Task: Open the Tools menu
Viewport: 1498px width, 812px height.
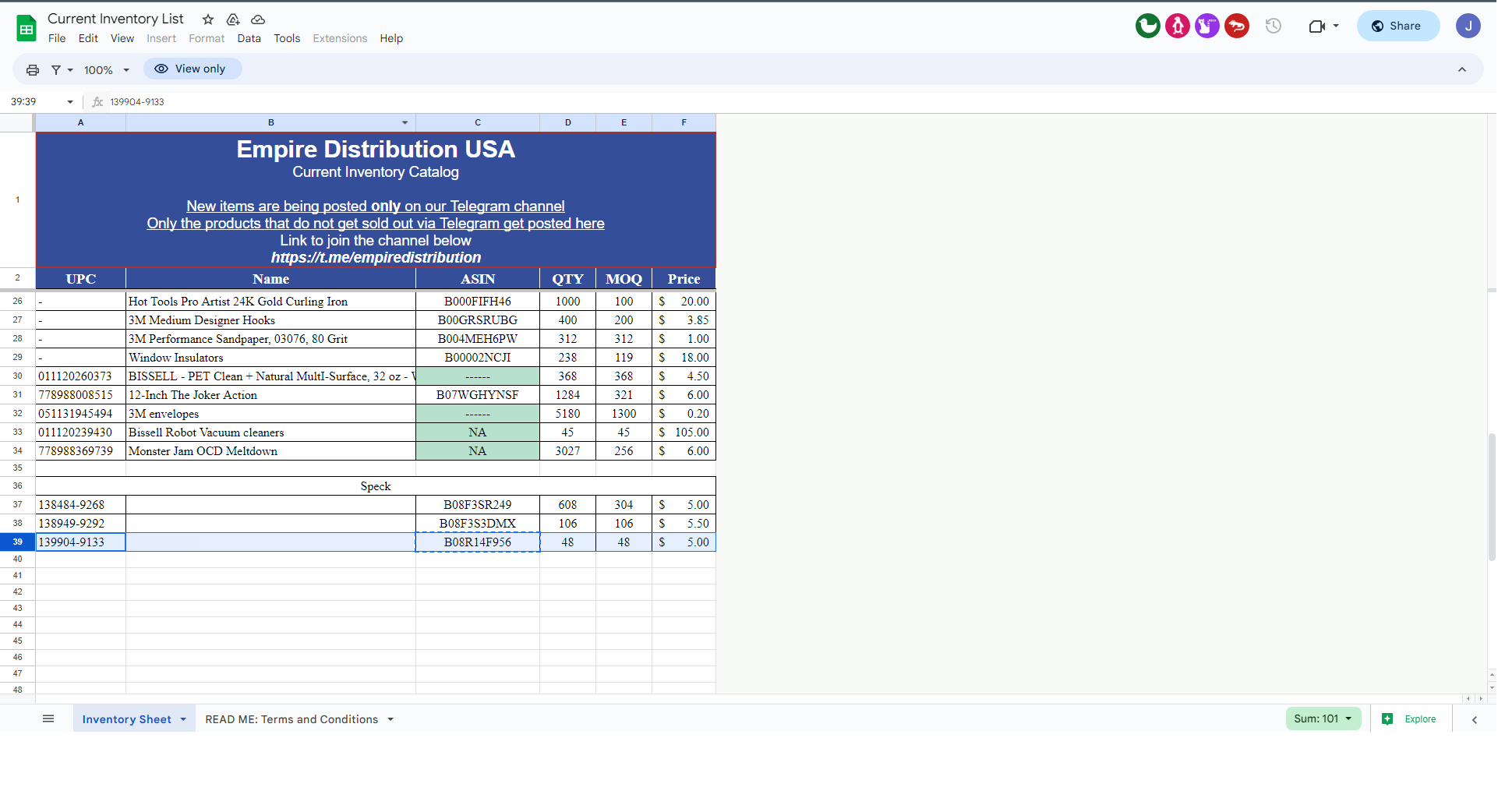Action: 287,38
